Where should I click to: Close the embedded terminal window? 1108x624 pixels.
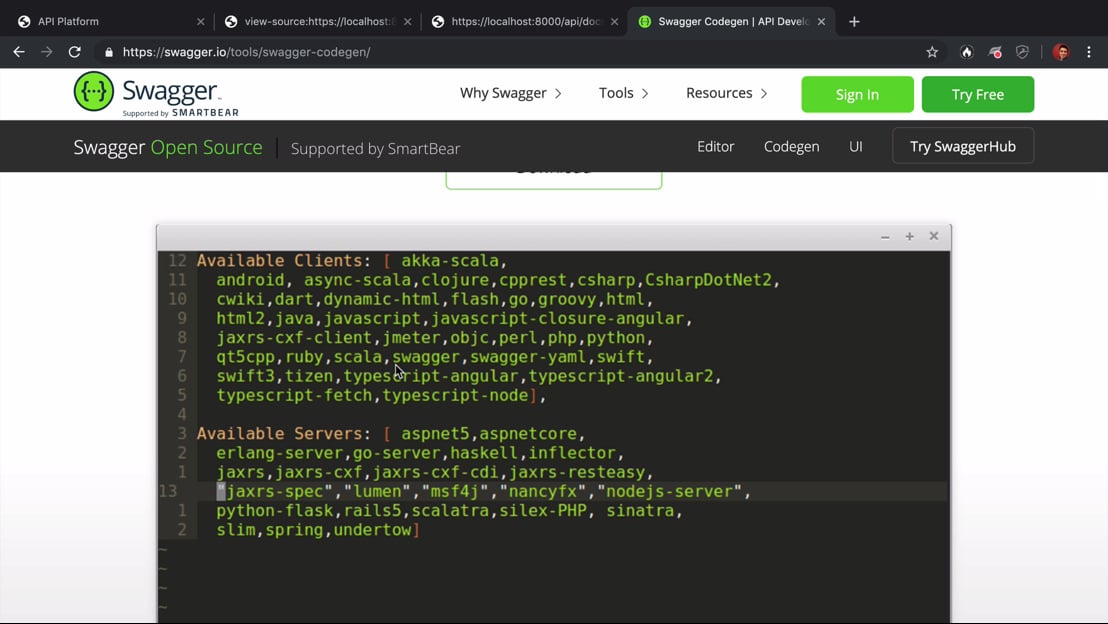(x=933, y=236)
